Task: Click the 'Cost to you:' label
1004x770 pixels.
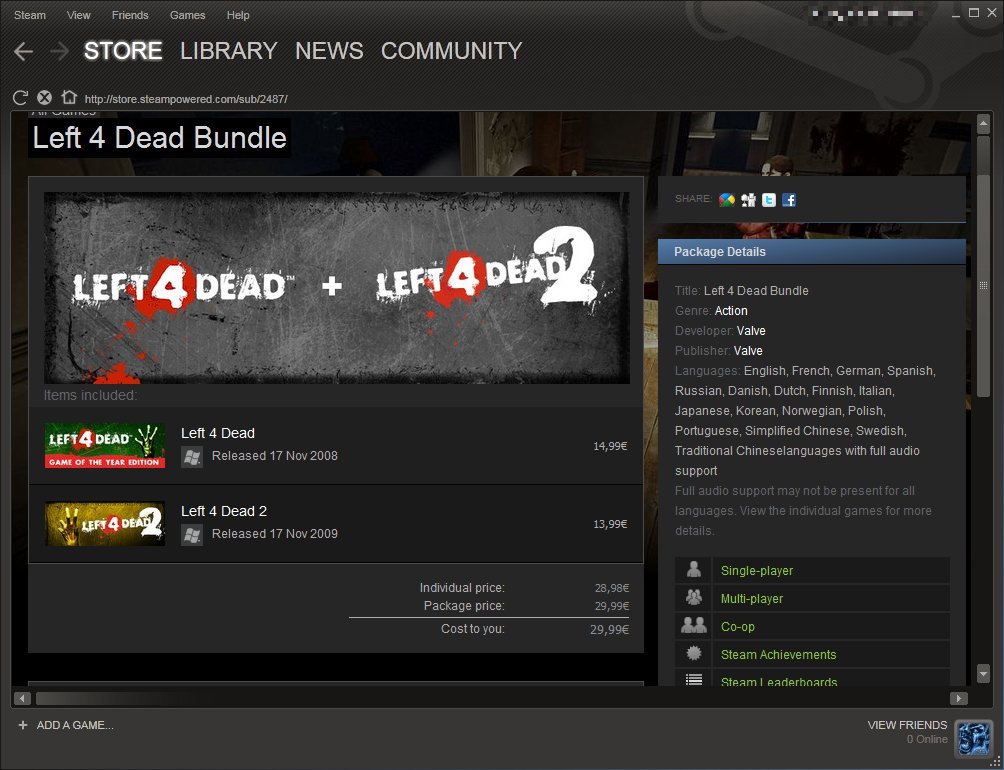Action: click(473, 629)
